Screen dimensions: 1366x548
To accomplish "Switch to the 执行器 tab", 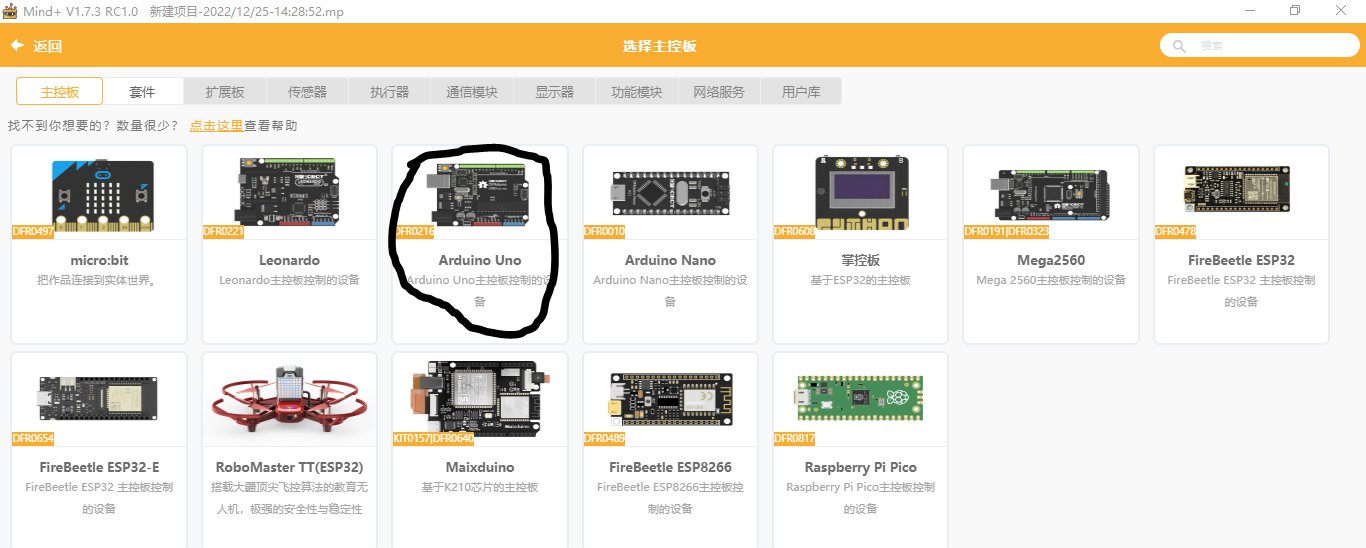I will 390,92.
